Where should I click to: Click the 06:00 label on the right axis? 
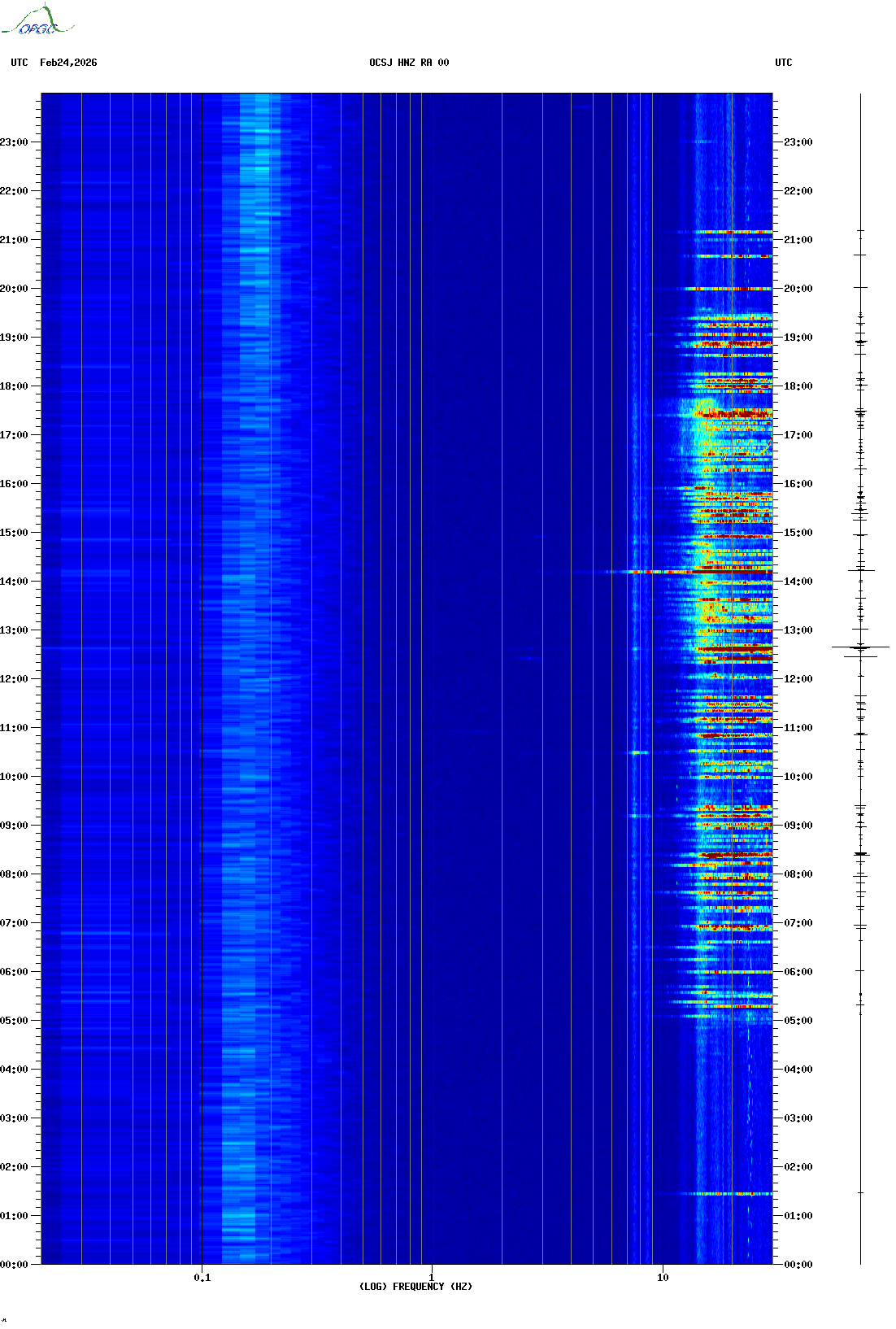[x=798, y=972]
